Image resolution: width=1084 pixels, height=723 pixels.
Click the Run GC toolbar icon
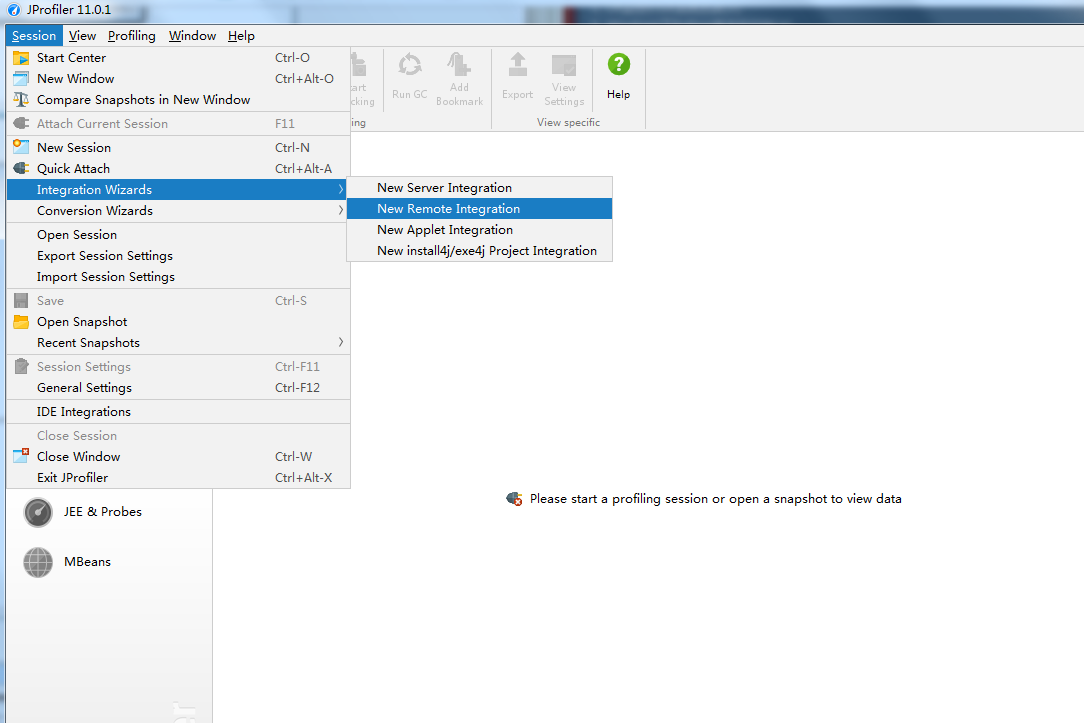coord(410,65)
